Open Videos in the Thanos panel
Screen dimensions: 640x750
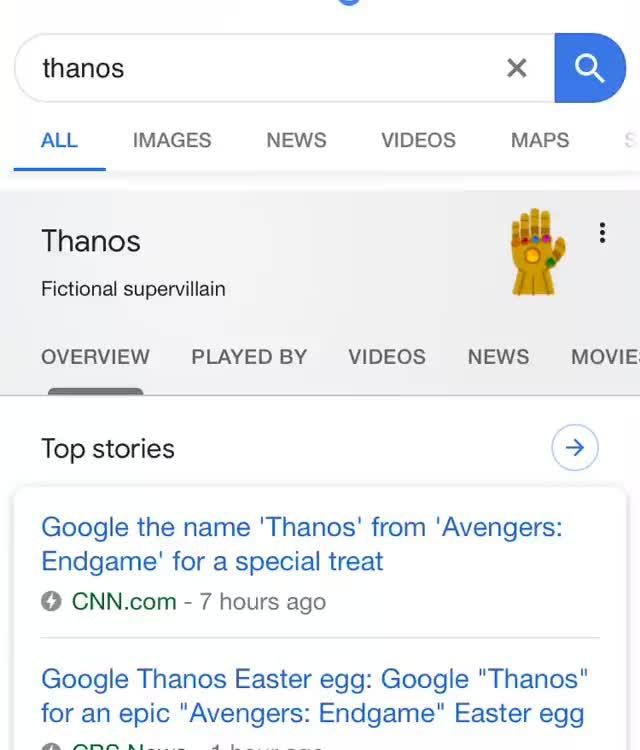click(x=387, y=357)
